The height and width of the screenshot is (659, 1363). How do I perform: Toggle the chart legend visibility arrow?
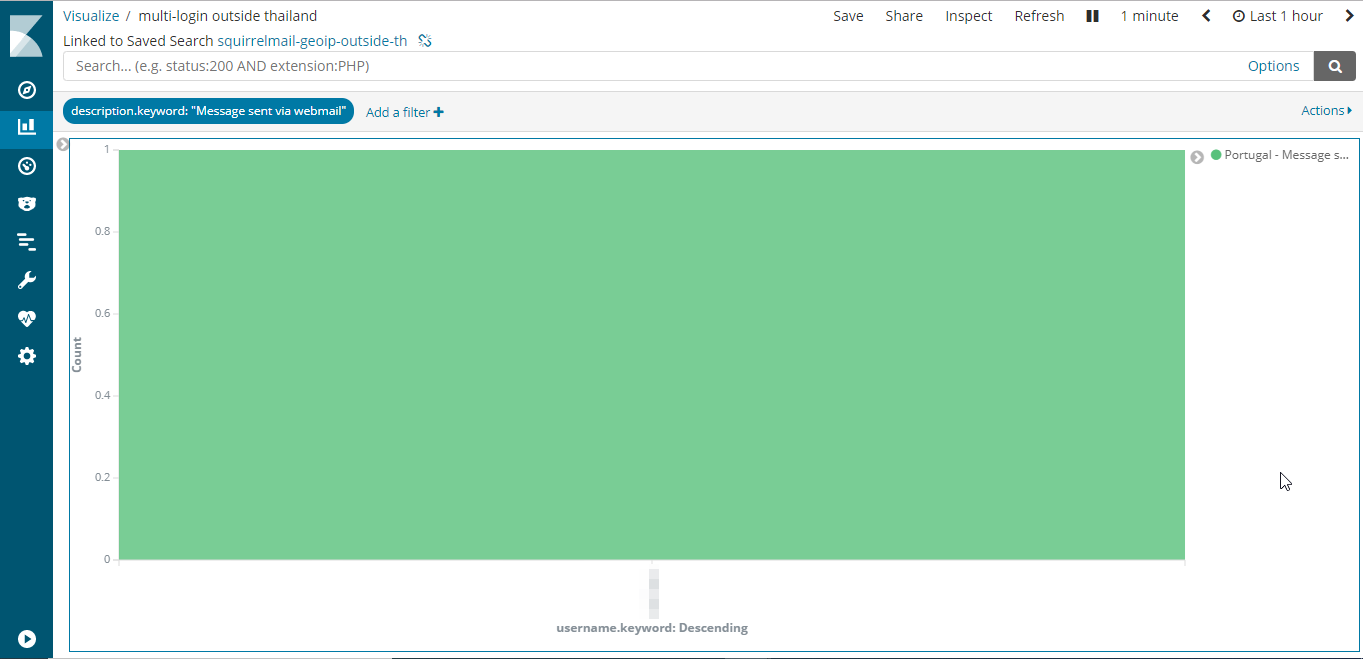coord(1197,157)
